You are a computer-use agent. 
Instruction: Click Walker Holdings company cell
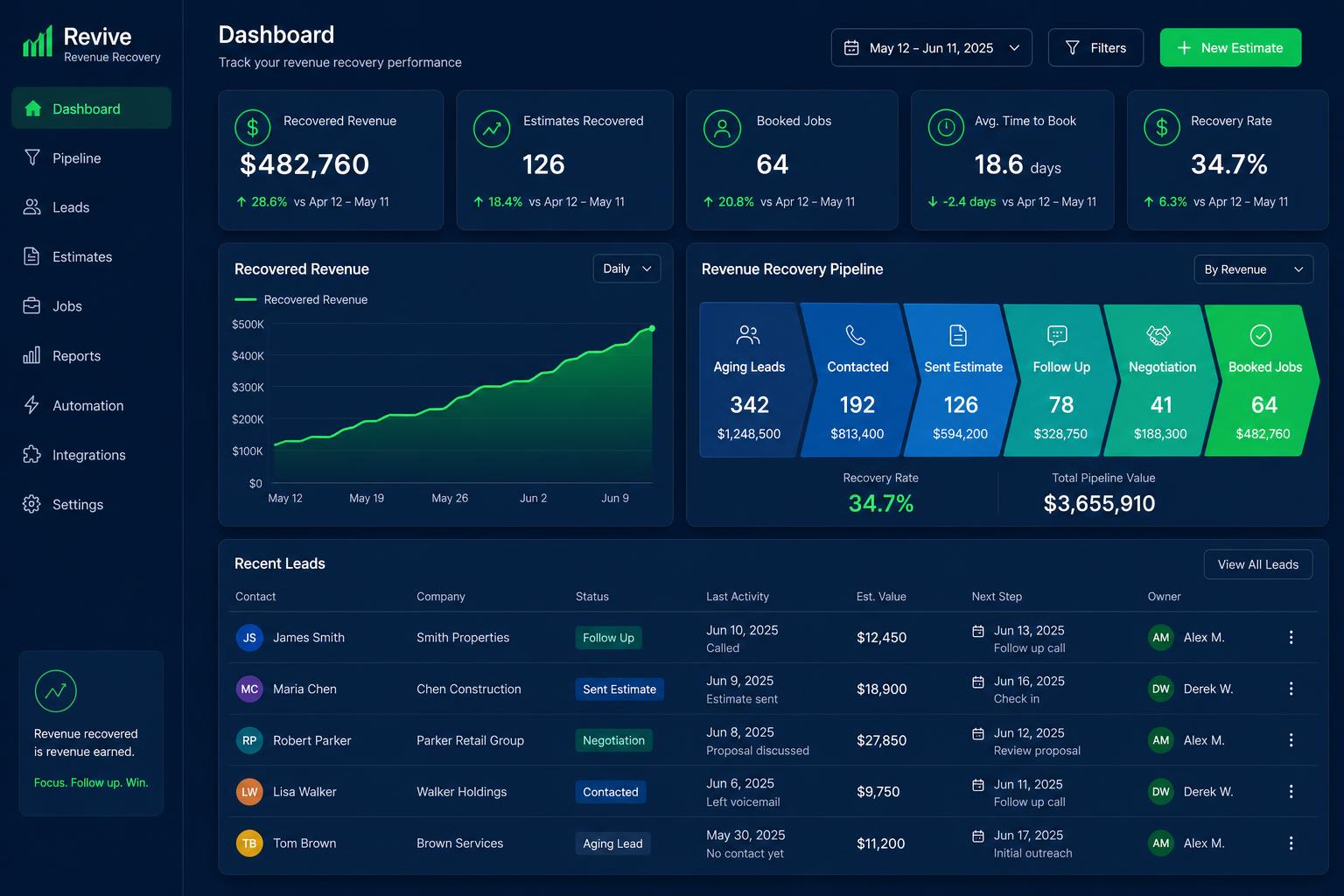coord(461,792)
